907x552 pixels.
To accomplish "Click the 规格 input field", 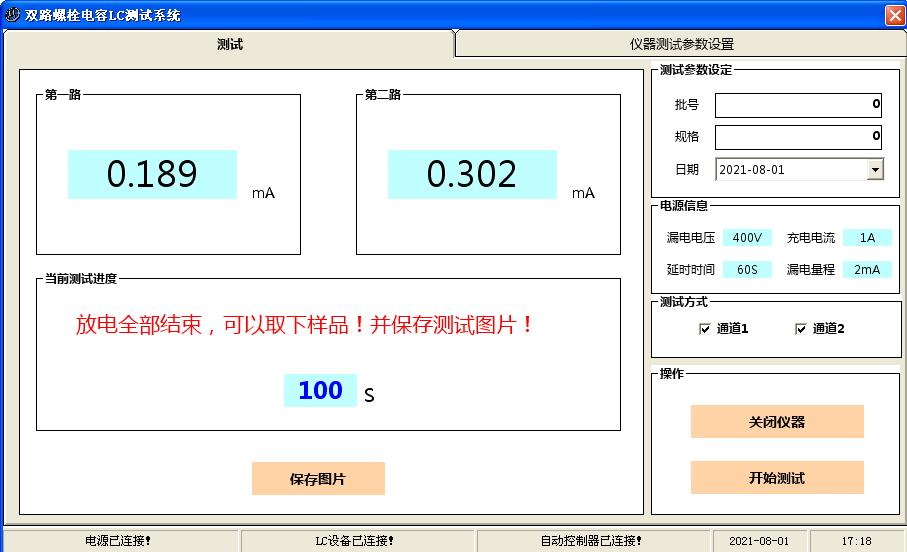I will point(798,137).
